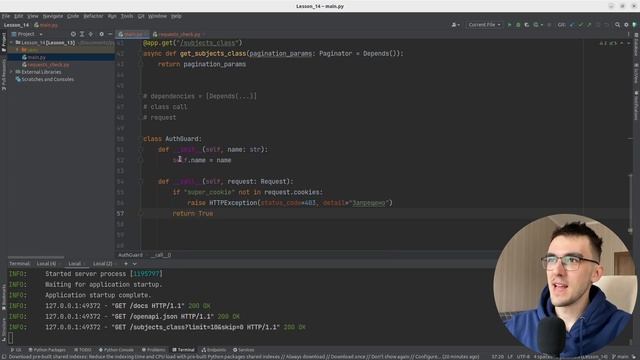The width and height of the screenshot is (640, 360).
Task: Open the Bookmarks side stripe
Action: pyautogui.click(x=4, y=296)
